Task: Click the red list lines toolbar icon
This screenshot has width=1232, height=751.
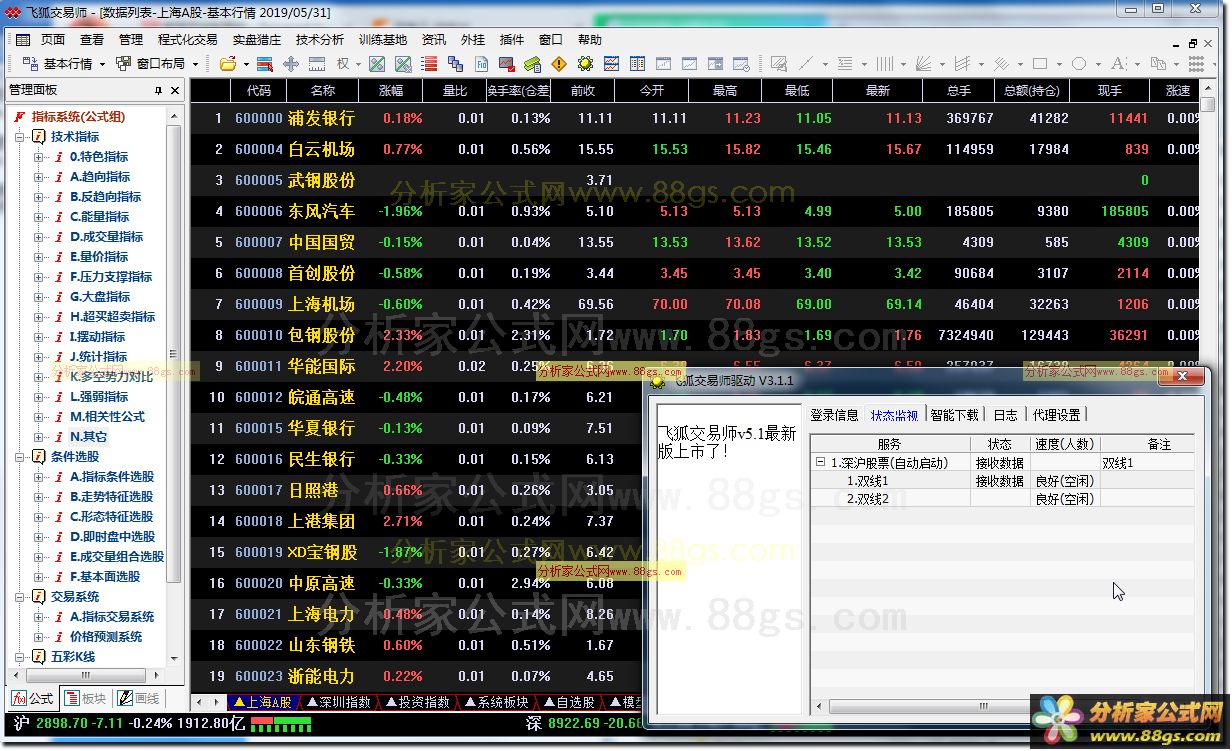Action: pos(429,64)
